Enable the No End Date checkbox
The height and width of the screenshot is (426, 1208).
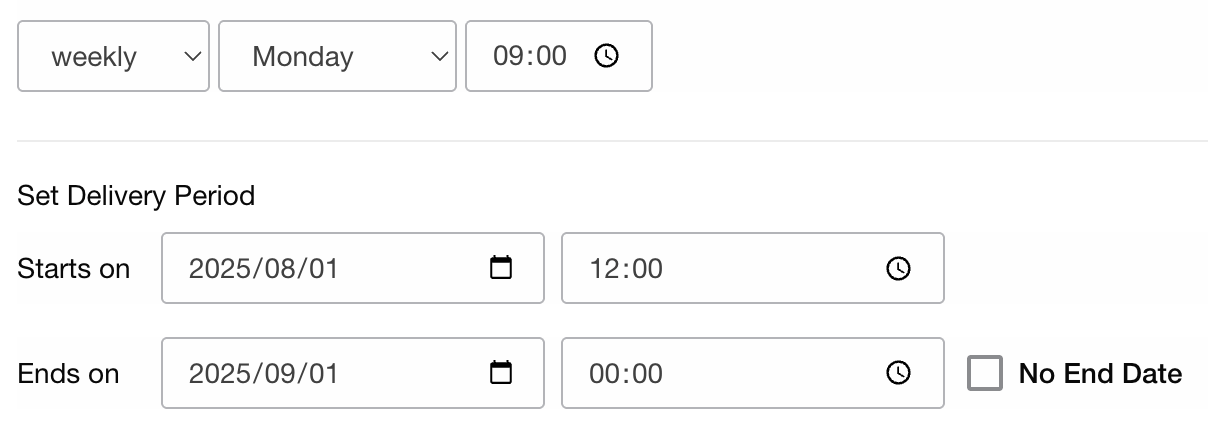pyautogui.click(x=985, y=374)
